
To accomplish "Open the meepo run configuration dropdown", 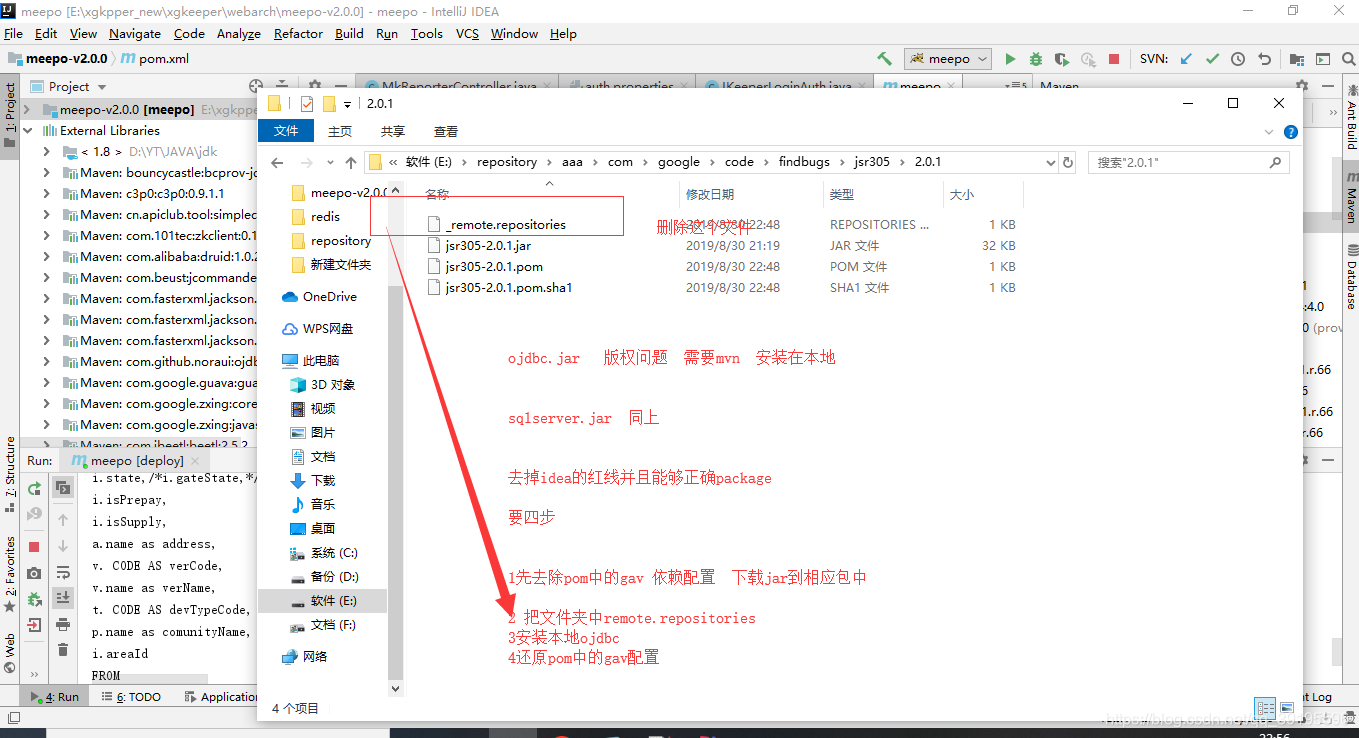I will click(x=948, y=59).
